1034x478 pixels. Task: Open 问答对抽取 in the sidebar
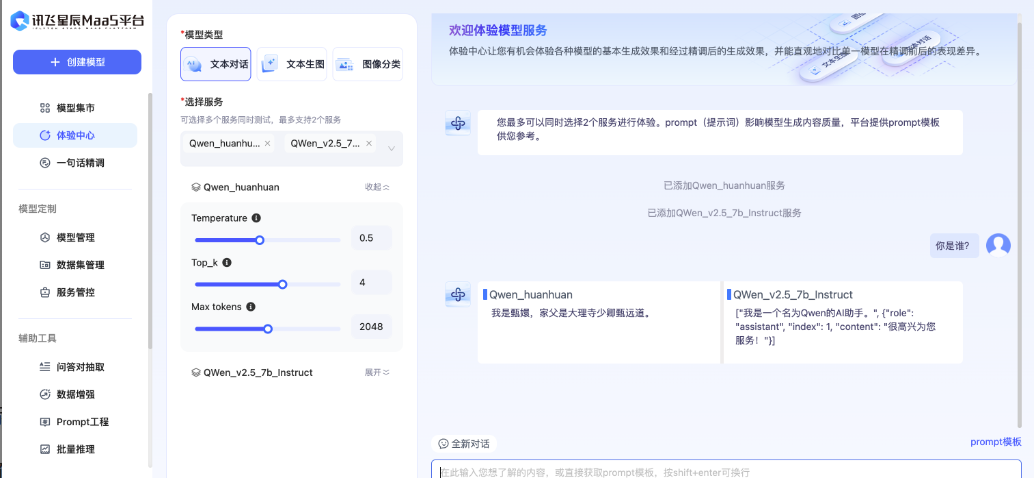pyautogui.click(x=80, y=367)
